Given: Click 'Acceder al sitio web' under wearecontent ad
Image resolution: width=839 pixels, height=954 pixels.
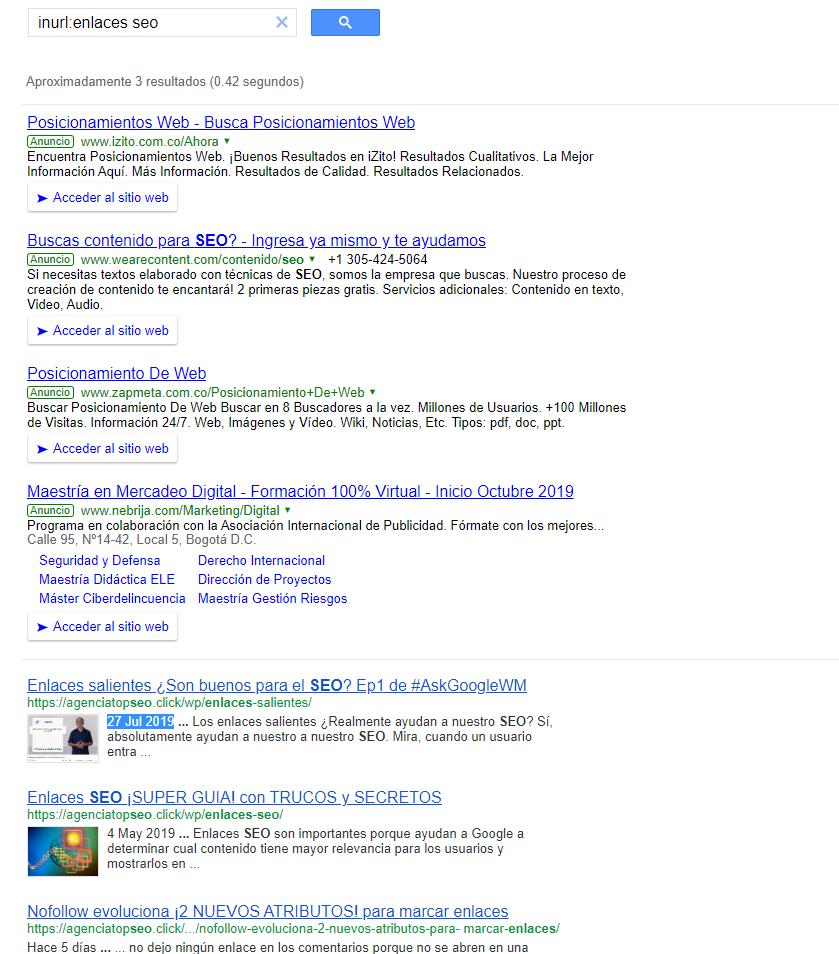Looking at the screenshot, I should tap(102, 331).
